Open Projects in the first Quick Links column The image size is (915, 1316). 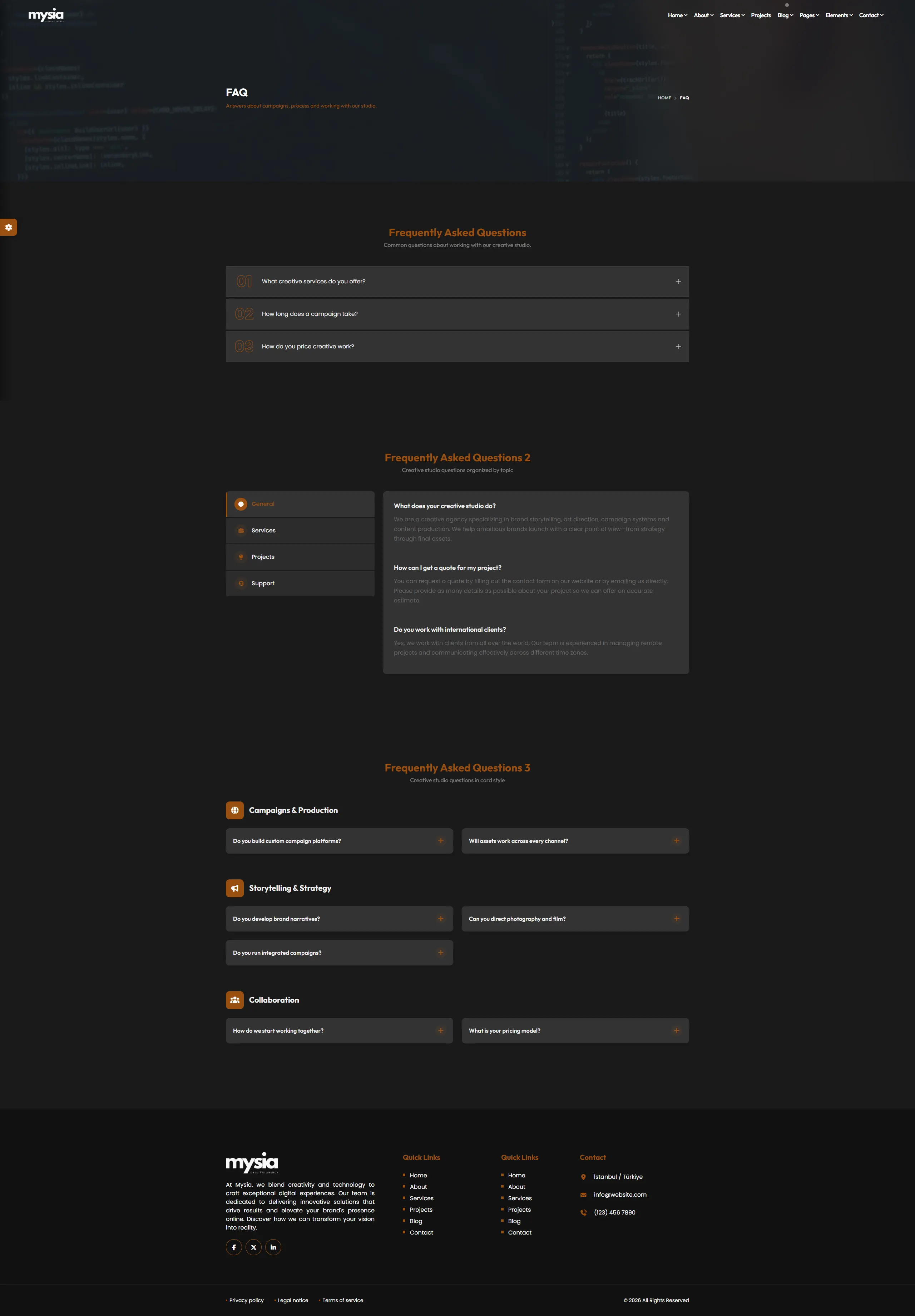tap(421, 1210)
